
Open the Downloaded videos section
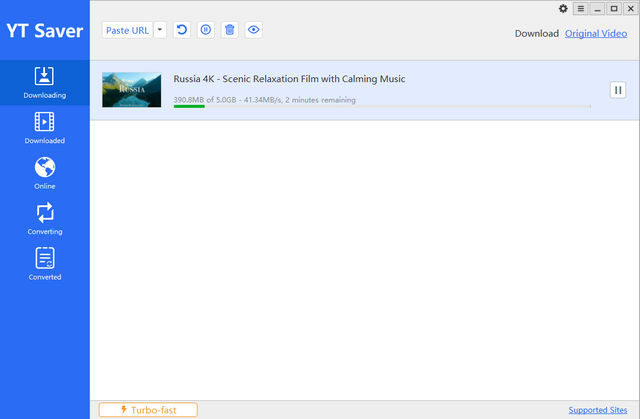pyautogui.click(x=44, y=128)
